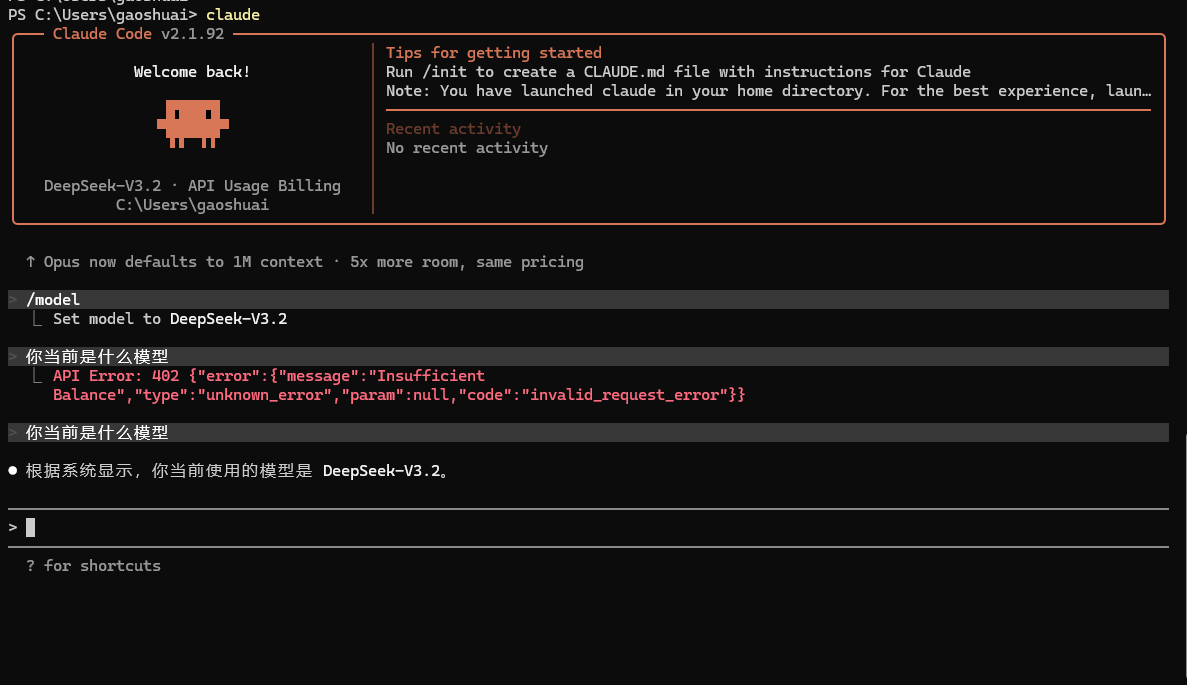The height and width of the screenshot is (685, 1187).
Task: Click the 'C:\Users\gaoshuai' path inside welcome box
Action: point(192,205)
